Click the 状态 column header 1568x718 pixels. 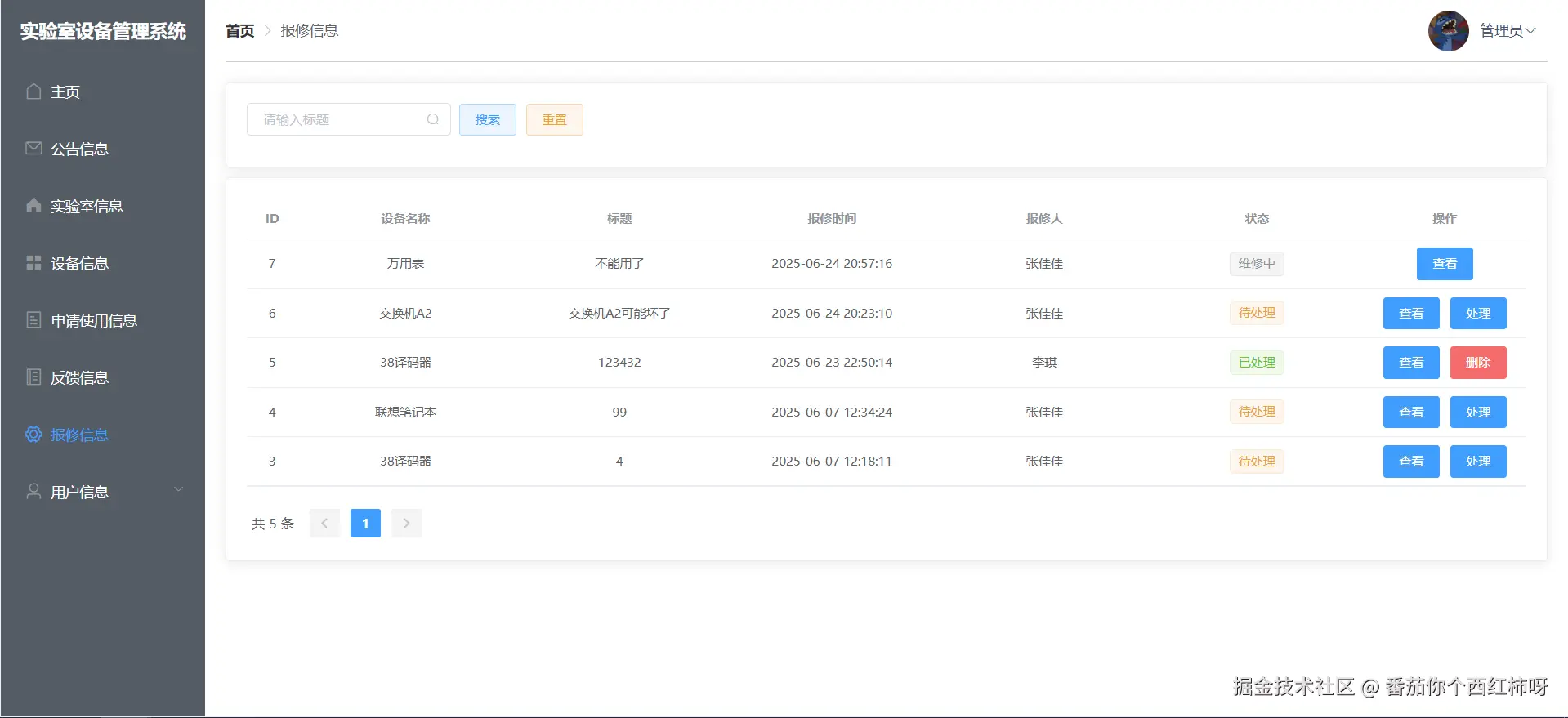[x=1257, y=219]
